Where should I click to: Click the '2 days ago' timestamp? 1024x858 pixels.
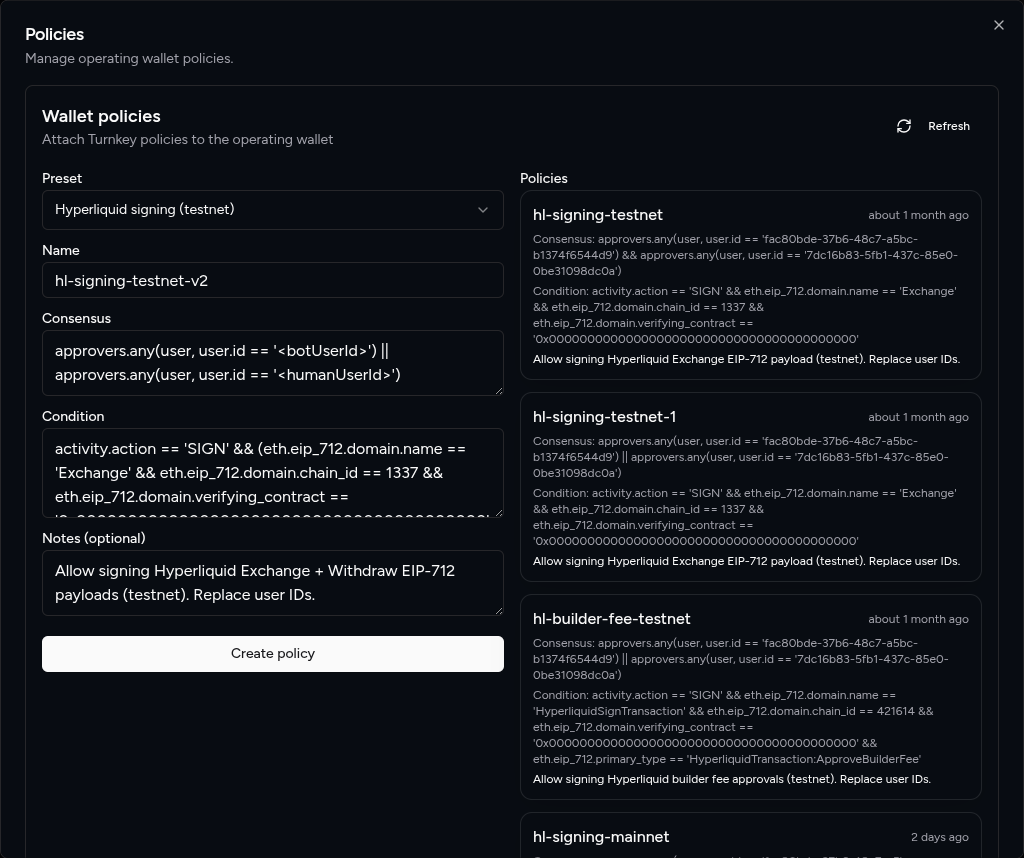click(x=939, y=837)
